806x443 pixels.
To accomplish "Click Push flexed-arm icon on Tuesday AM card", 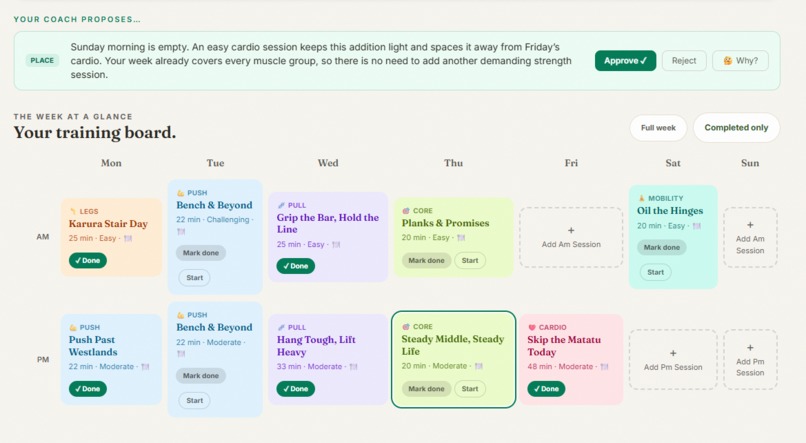I will (180, 193).
